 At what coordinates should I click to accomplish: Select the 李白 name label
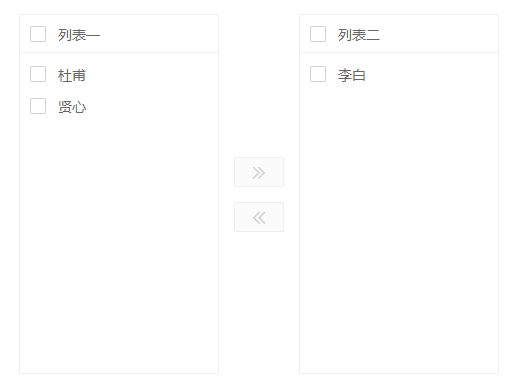click(x=352, y=75)
